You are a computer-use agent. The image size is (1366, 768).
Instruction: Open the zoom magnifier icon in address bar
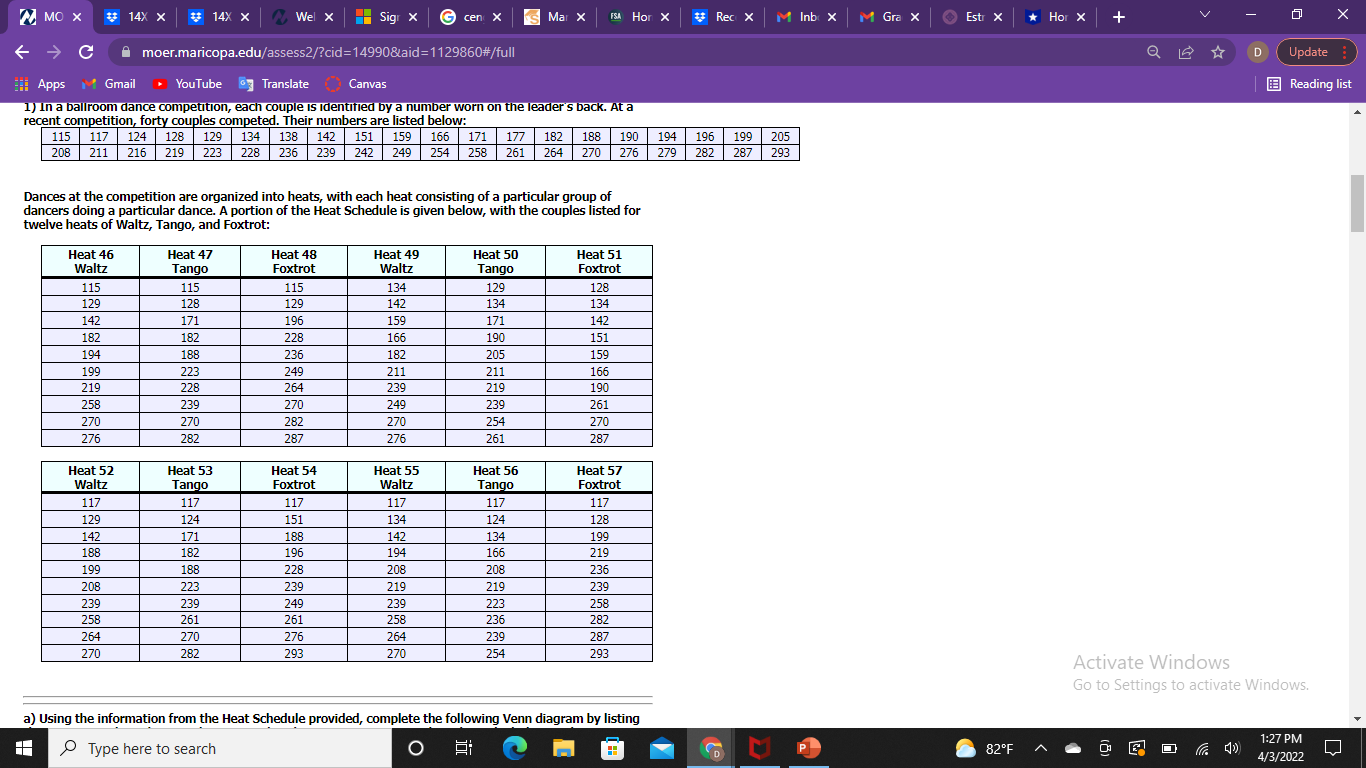1153,52
